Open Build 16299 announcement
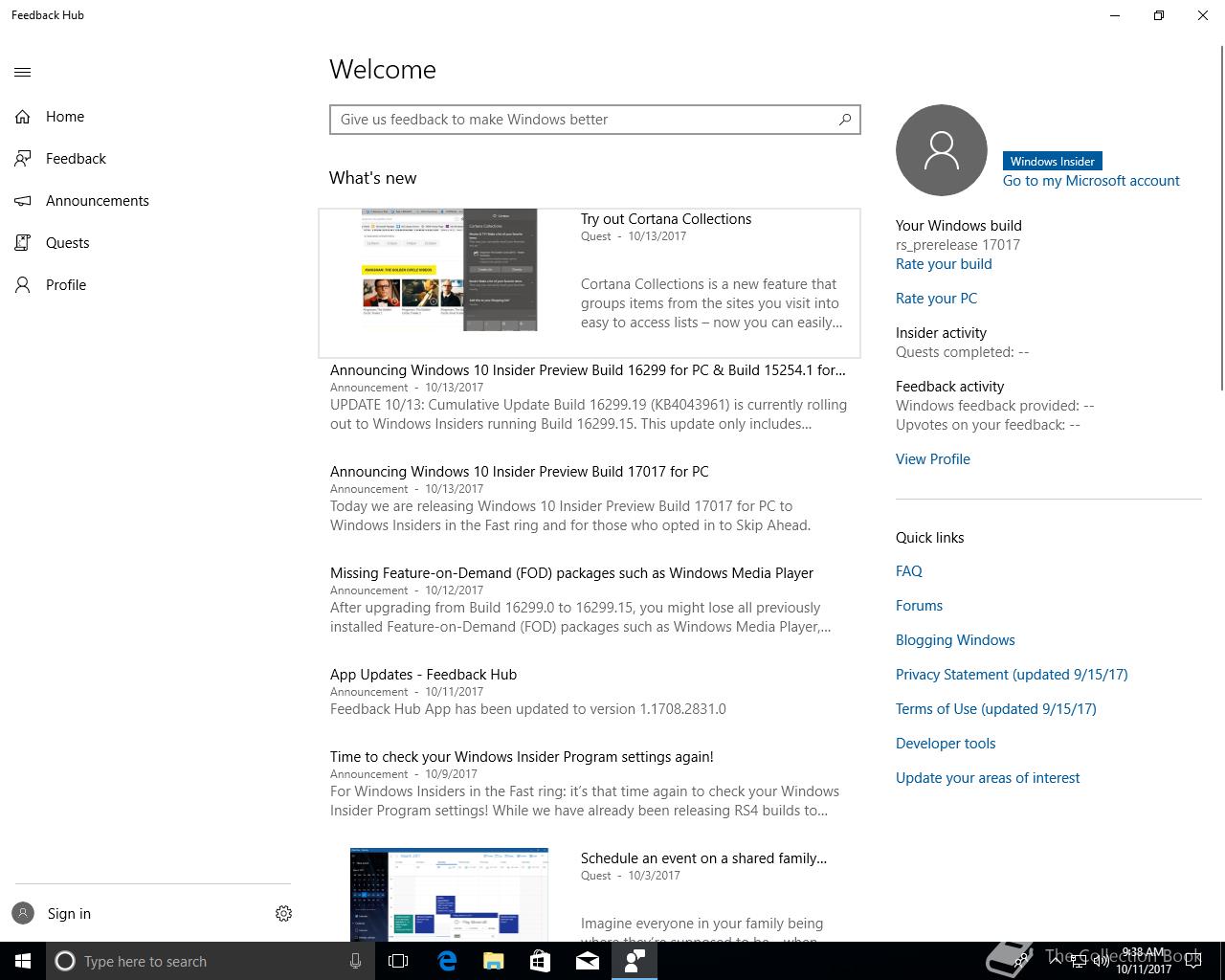The width and height of the screenshot is (1225, 980). pos(588,370)
